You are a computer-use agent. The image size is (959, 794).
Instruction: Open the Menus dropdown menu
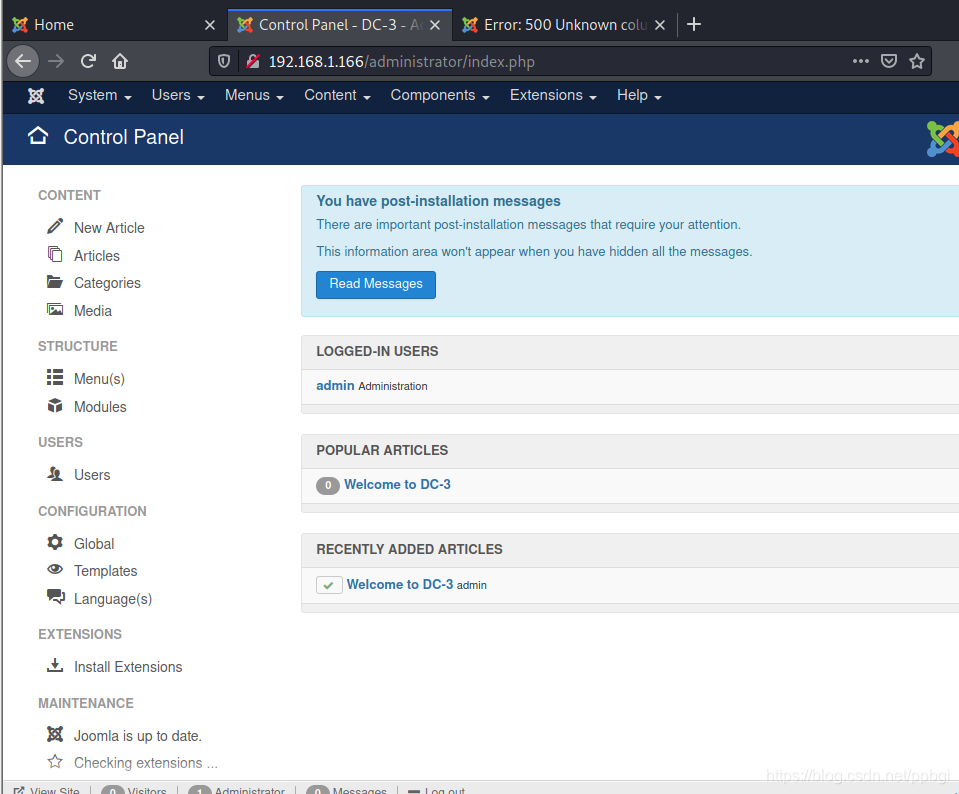click(254, 95)
